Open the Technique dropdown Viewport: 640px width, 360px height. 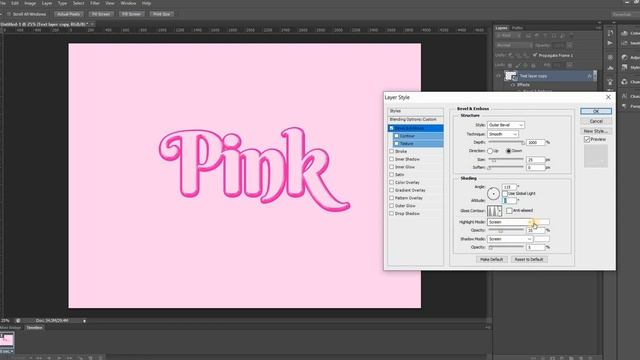point(503,134)
